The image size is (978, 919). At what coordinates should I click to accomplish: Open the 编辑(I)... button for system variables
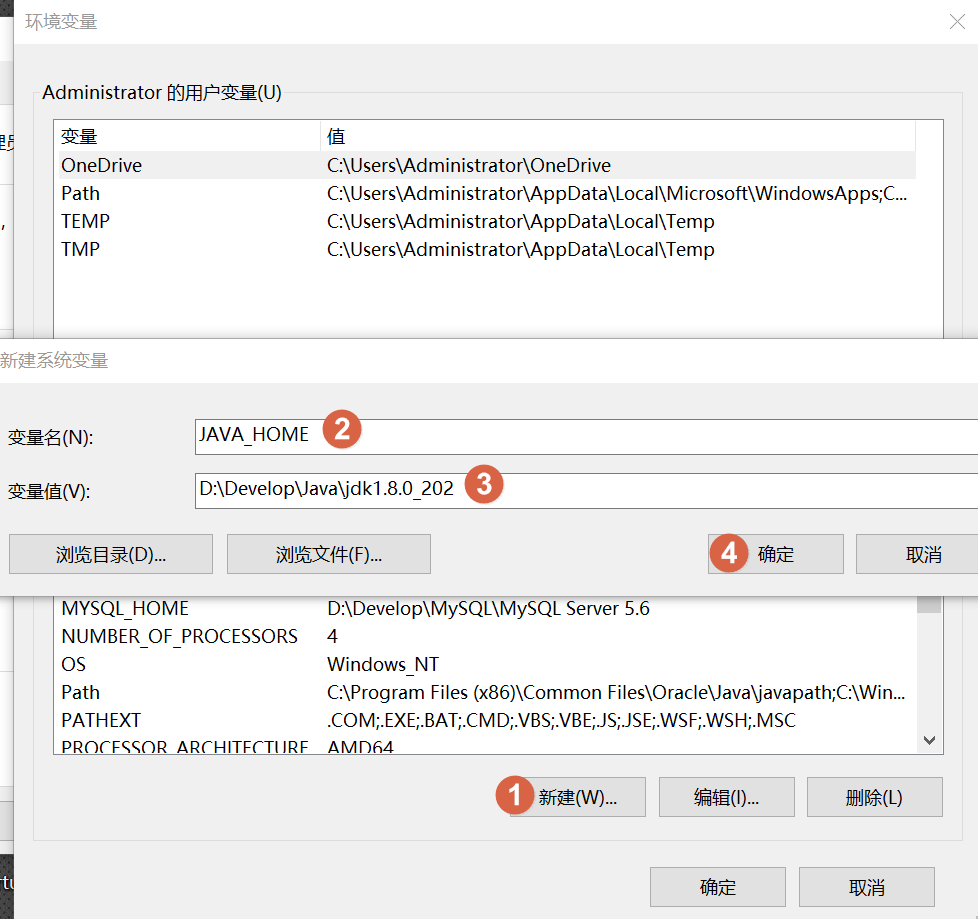click(x=726, y=797)
